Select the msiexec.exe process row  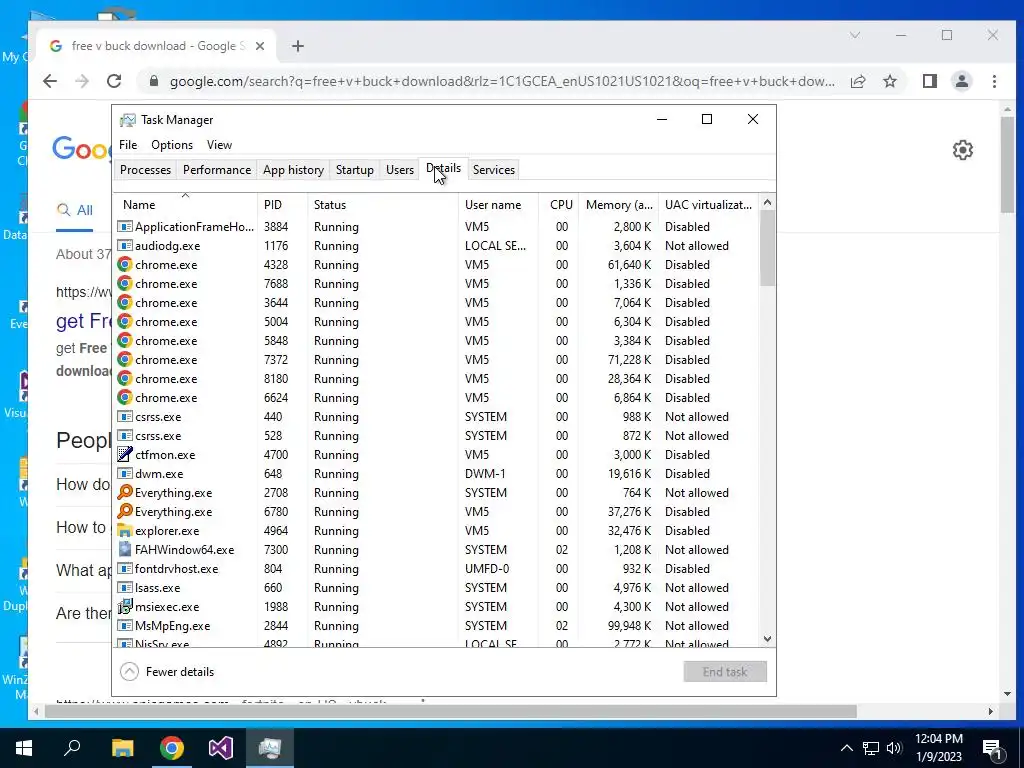click(x=437, y=607)
